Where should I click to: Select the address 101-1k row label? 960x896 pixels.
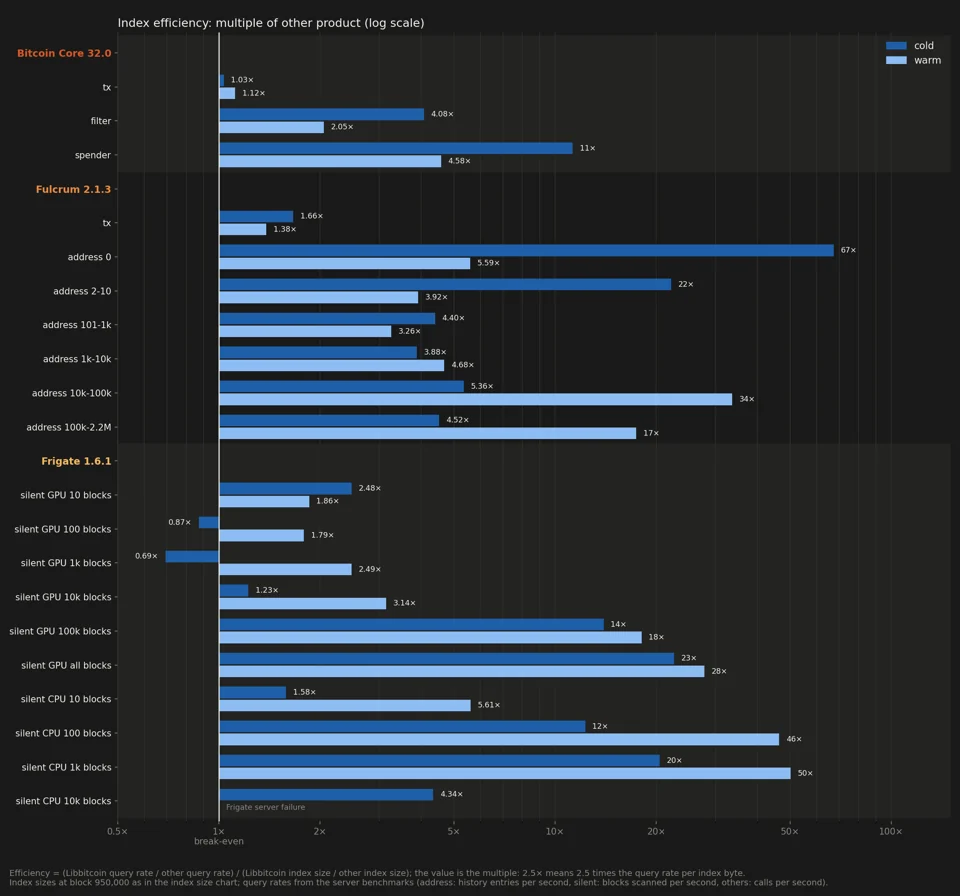[x=77, y=325]
